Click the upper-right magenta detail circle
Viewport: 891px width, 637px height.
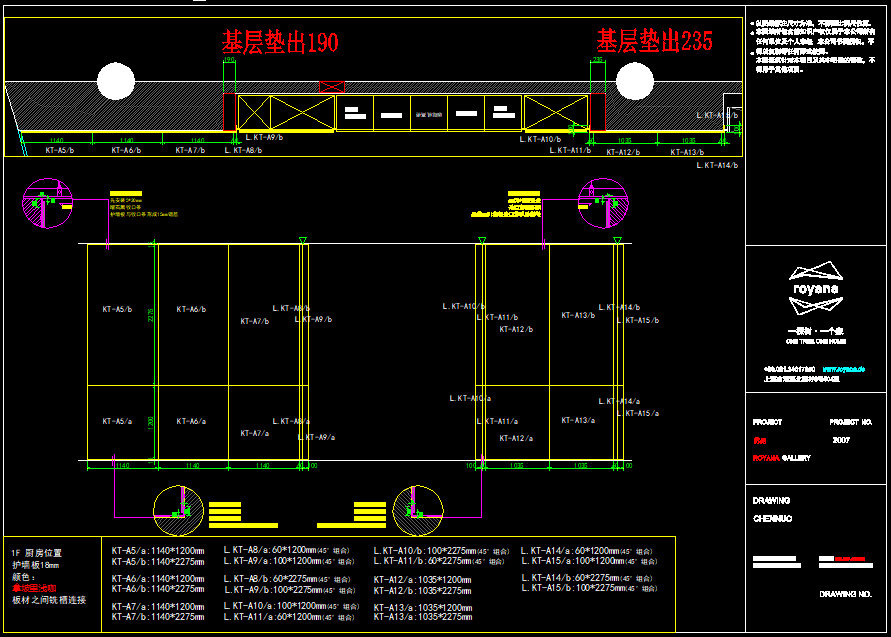click(x=603, y=203)
